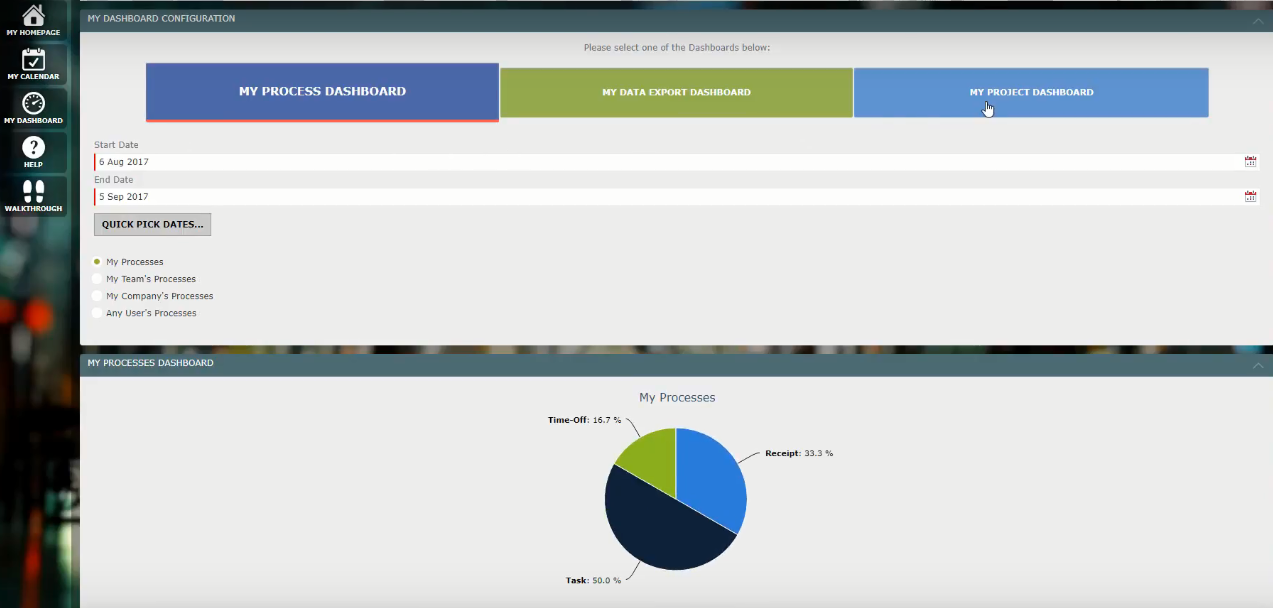Open My Dashboard via the sidebar icon
This screenshot has height=608, width=1273.
coord(33,106)
